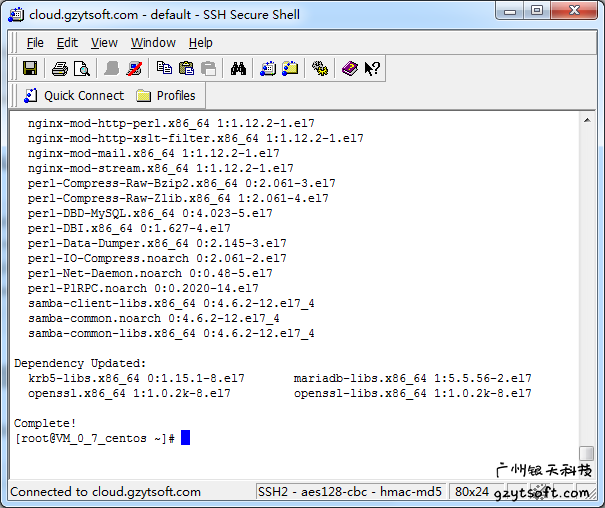Image resolution: width=605 pixels, height=508 pixels.
Task: Open a New File Transfer Window
Action: point(290,69)
